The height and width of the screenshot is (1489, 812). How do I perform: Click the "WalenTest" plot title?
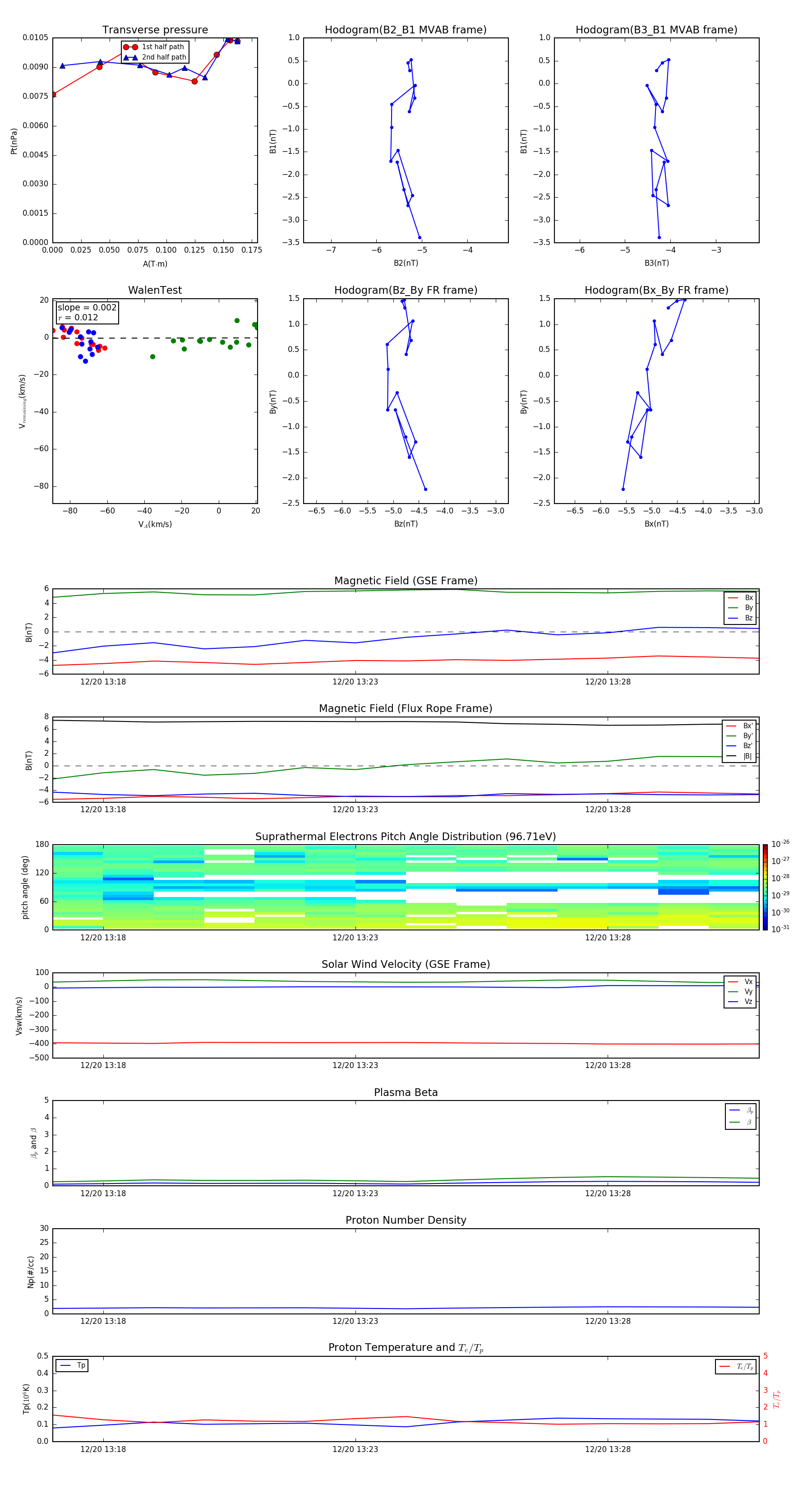pyautogui.click(x=155, y=290)
